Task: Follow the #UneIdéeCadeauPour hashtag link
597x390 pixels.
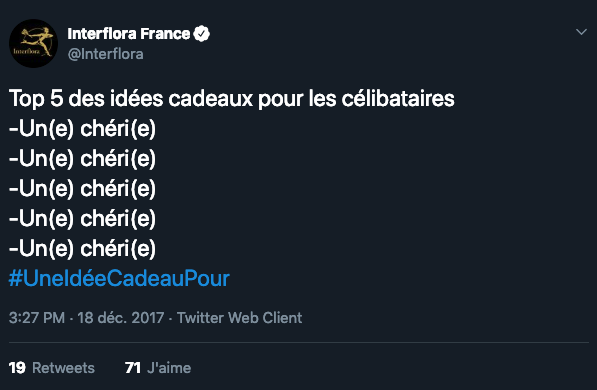Action: 119,278
